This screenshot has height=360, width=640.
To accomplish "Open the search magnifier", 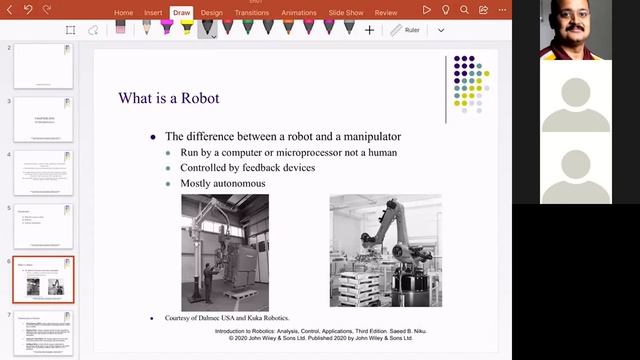I will point(464,10).
